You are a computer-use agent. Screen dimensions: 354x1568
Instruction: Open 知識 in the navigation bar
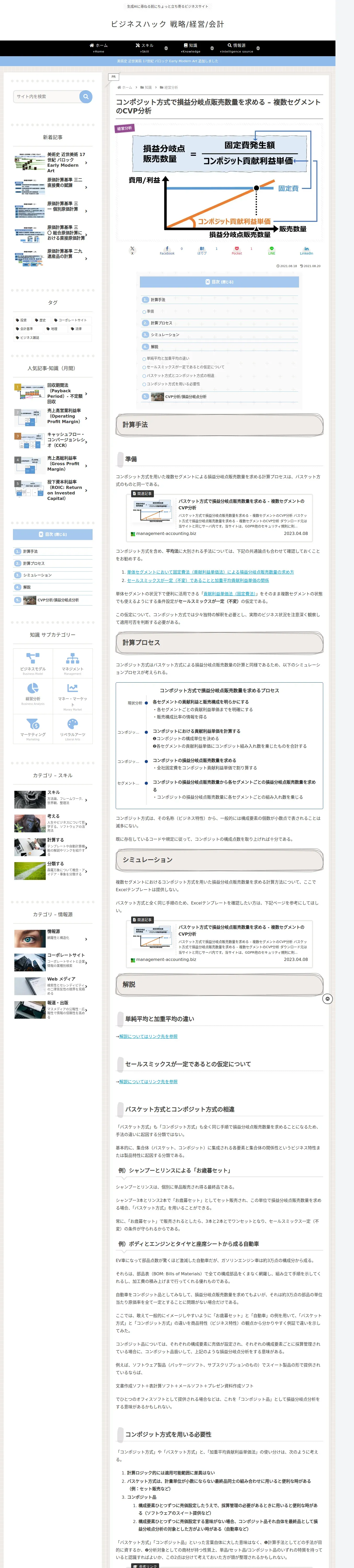(x=191, y=48)
